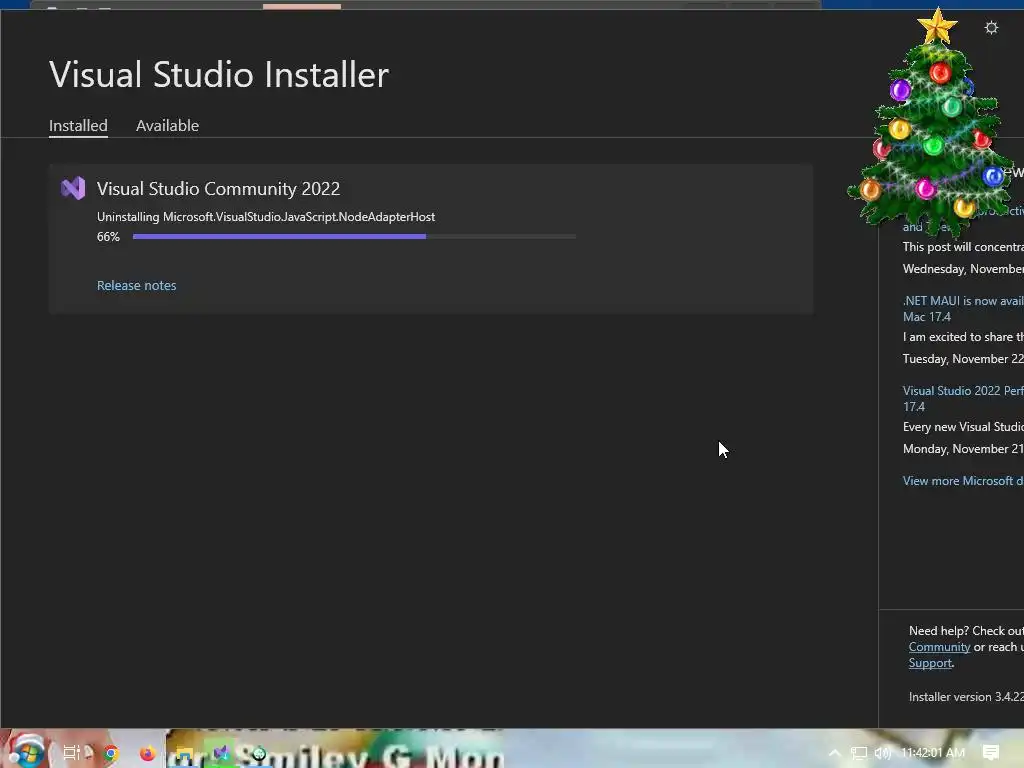1024x768 pixels.
Task: Click the 66% progress percentage label
Action: coord(108,236)
